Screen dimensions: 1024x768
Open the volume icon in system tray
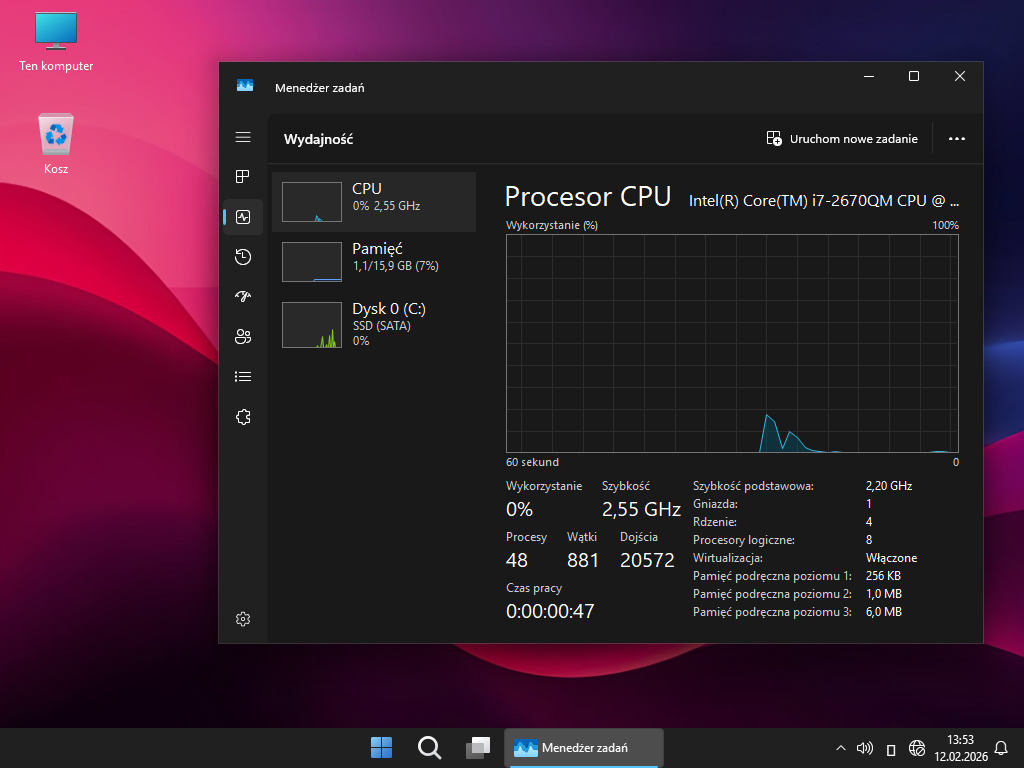coord(865,748)
